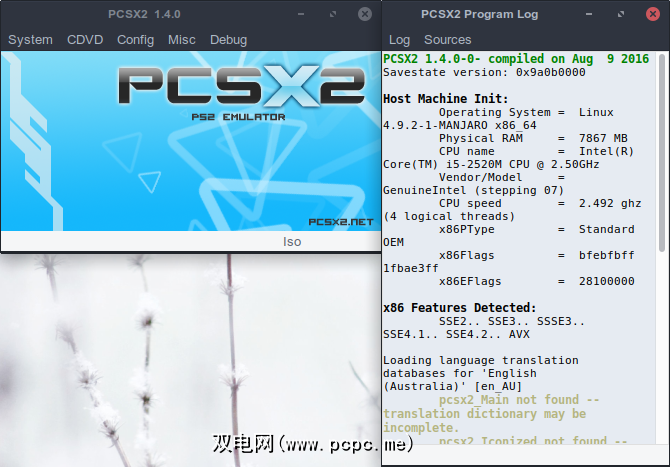Viewport: 670px width, 467px height.
Task: Open the Misc menu
Action: tap(182, 40)
